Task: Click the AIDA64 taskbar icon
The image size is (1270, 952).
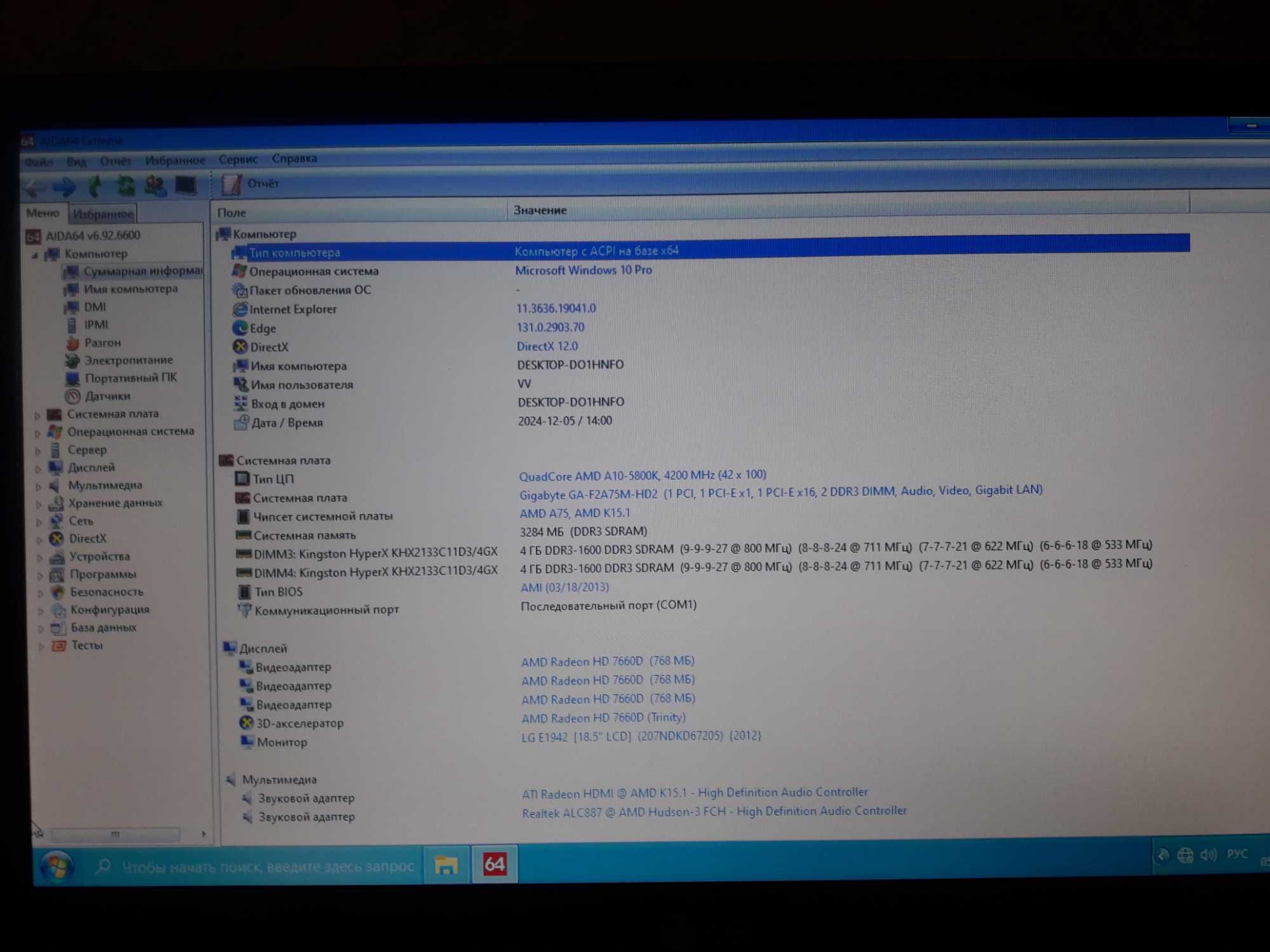Action: pos(495,864)
